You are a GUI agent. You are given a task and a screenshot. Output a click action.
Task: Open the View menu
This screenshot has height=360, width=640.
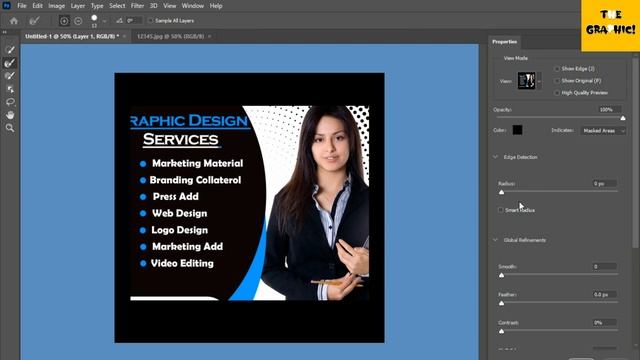pyautogui.click(x=169, y=6)
